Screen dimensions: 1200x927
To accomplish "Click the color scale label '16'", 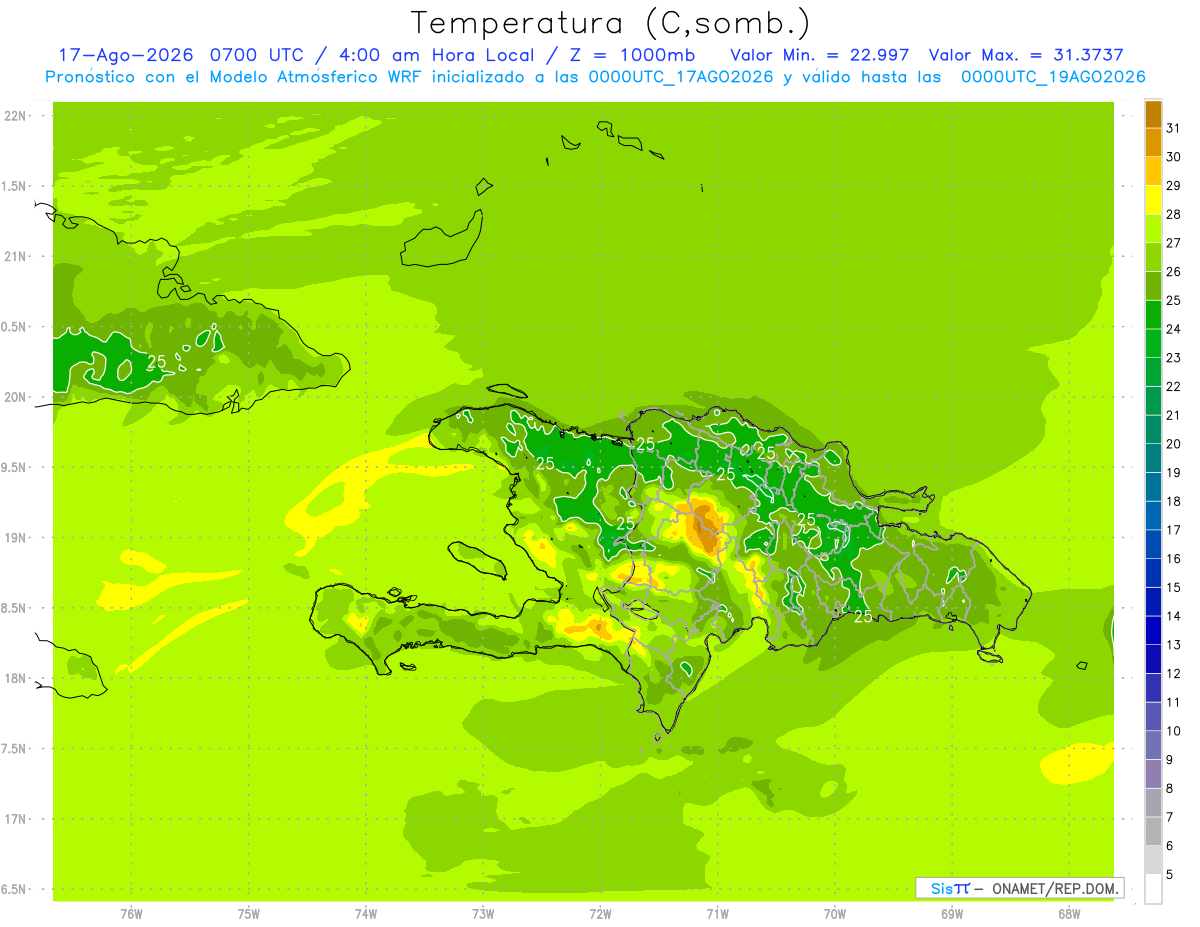I will coord(1173,559).
